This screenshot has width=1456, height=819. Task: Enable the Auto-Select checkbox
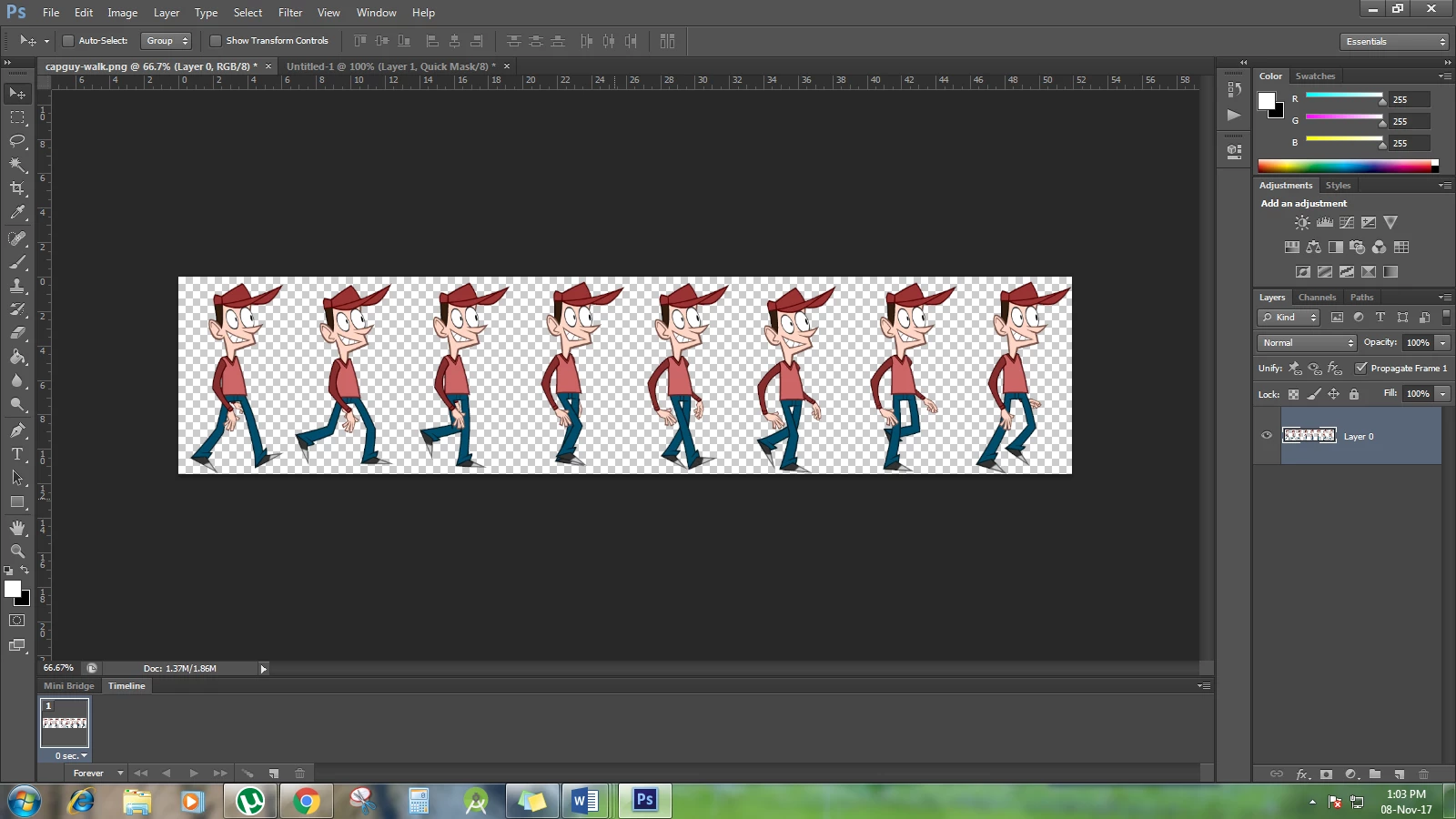point(67,41)
